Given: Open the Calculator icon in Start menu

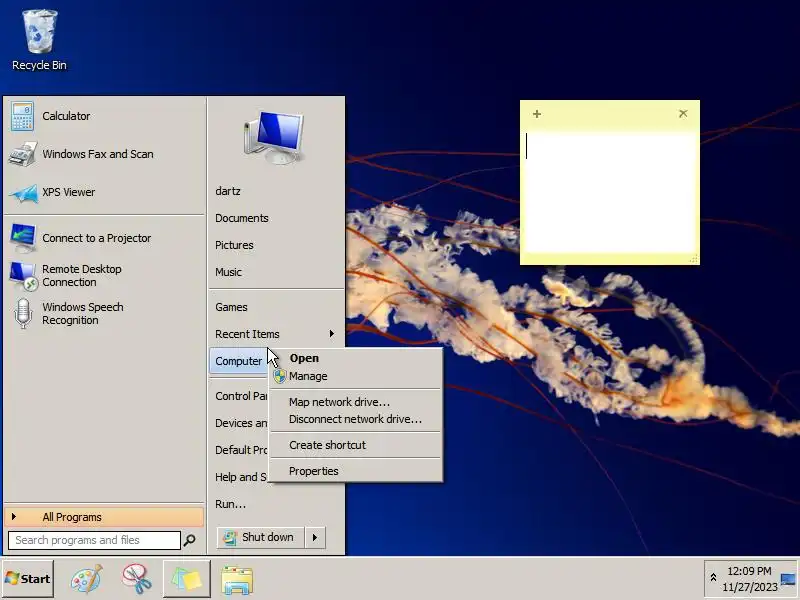Looking at the screenshot, I should click(x=22, y=116).
